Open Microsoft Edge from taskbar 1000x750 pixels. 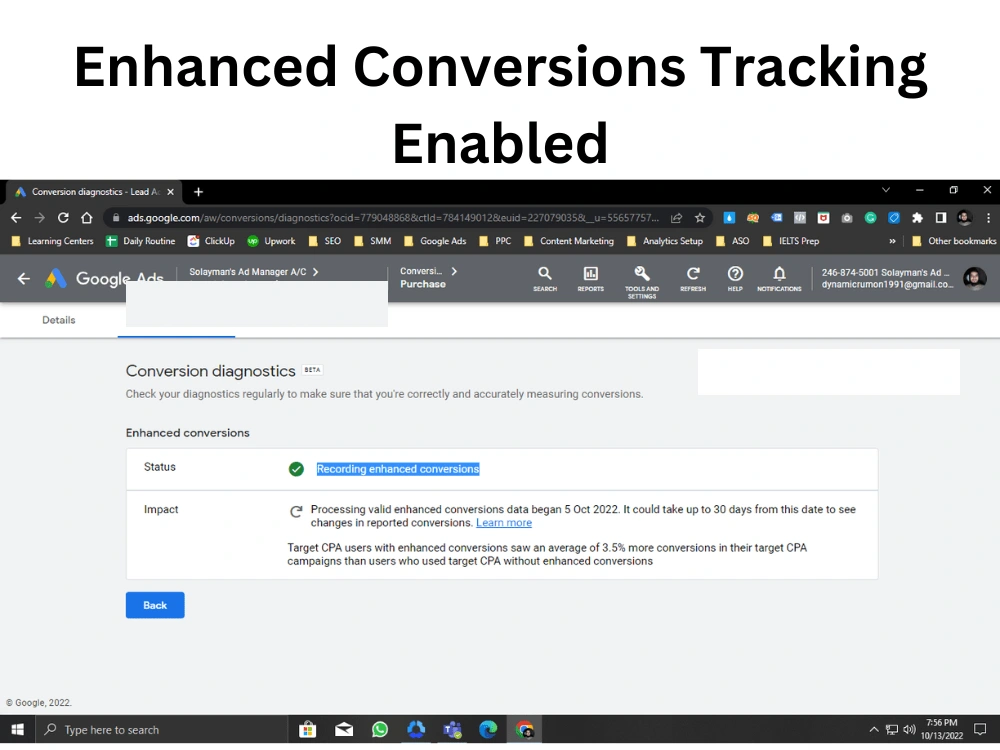(x=488, y=730)
